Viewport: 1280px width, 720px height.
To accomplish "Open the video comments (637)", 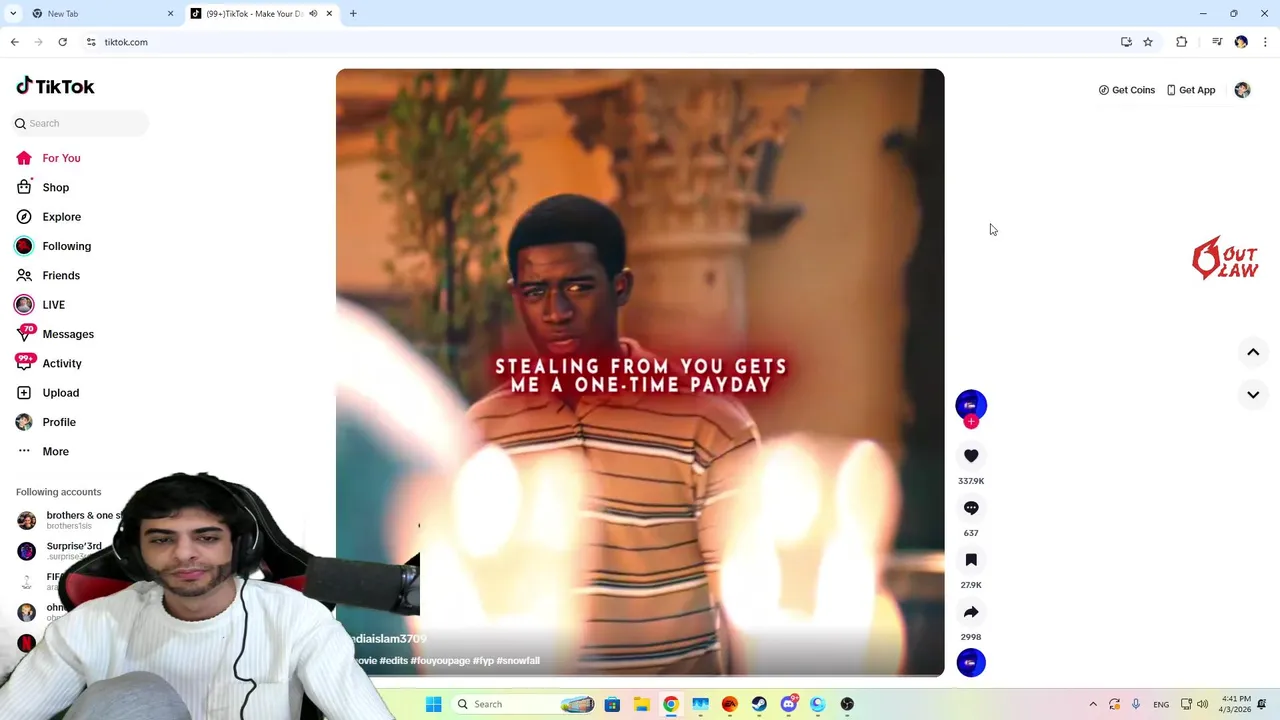I will [971, 508].
